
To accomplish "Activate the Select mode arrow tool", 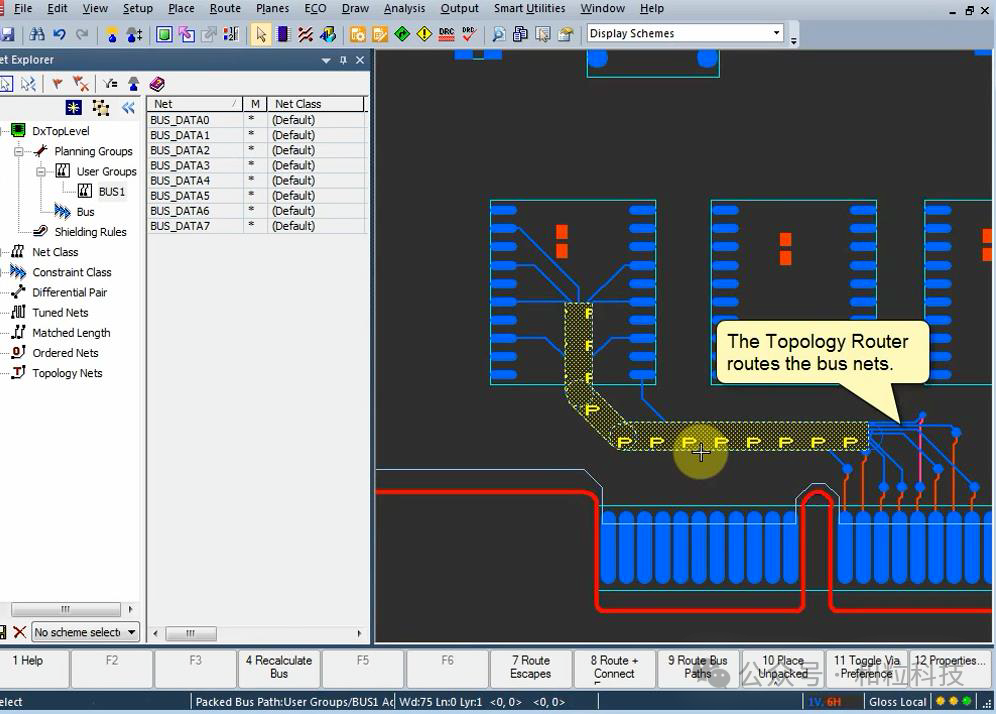I will point(261,34).
